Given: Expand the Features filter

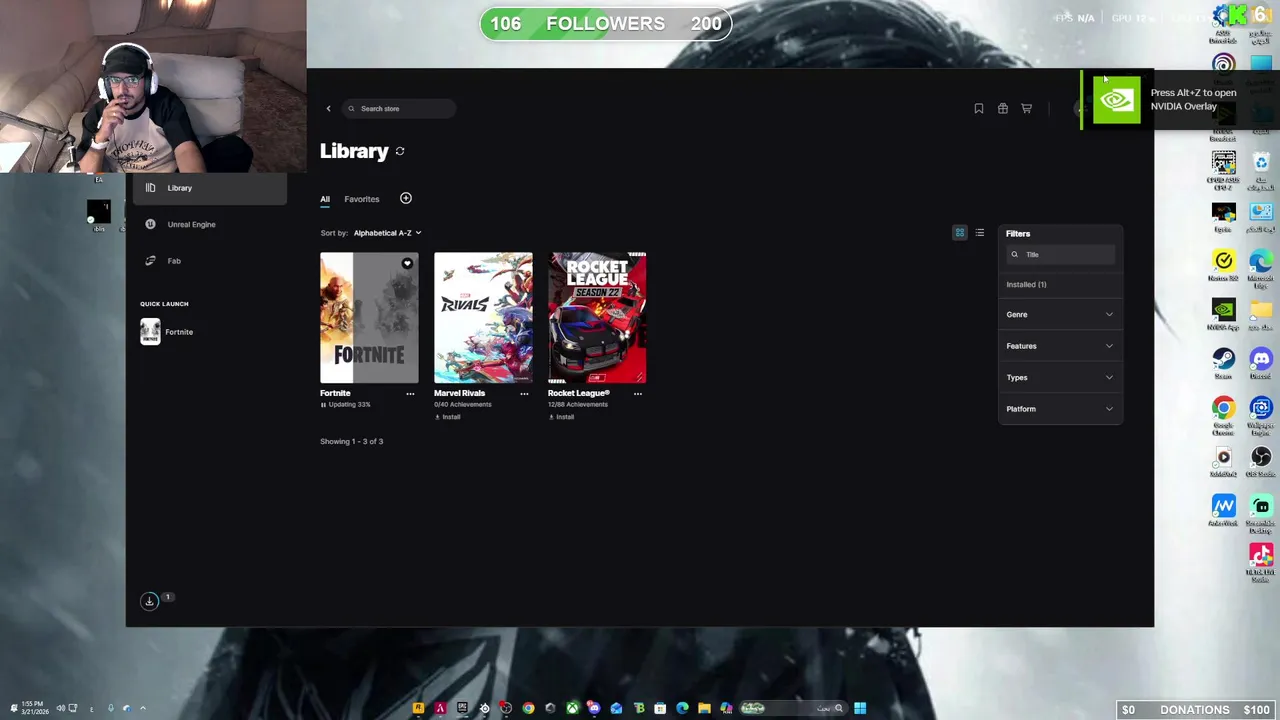Looking at the screenshot, I should (1060, 346).
